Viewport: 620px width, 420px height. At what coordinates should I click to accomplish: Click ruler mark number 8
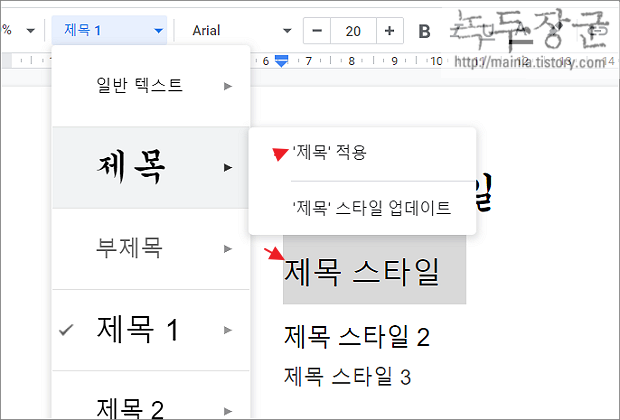352,61
